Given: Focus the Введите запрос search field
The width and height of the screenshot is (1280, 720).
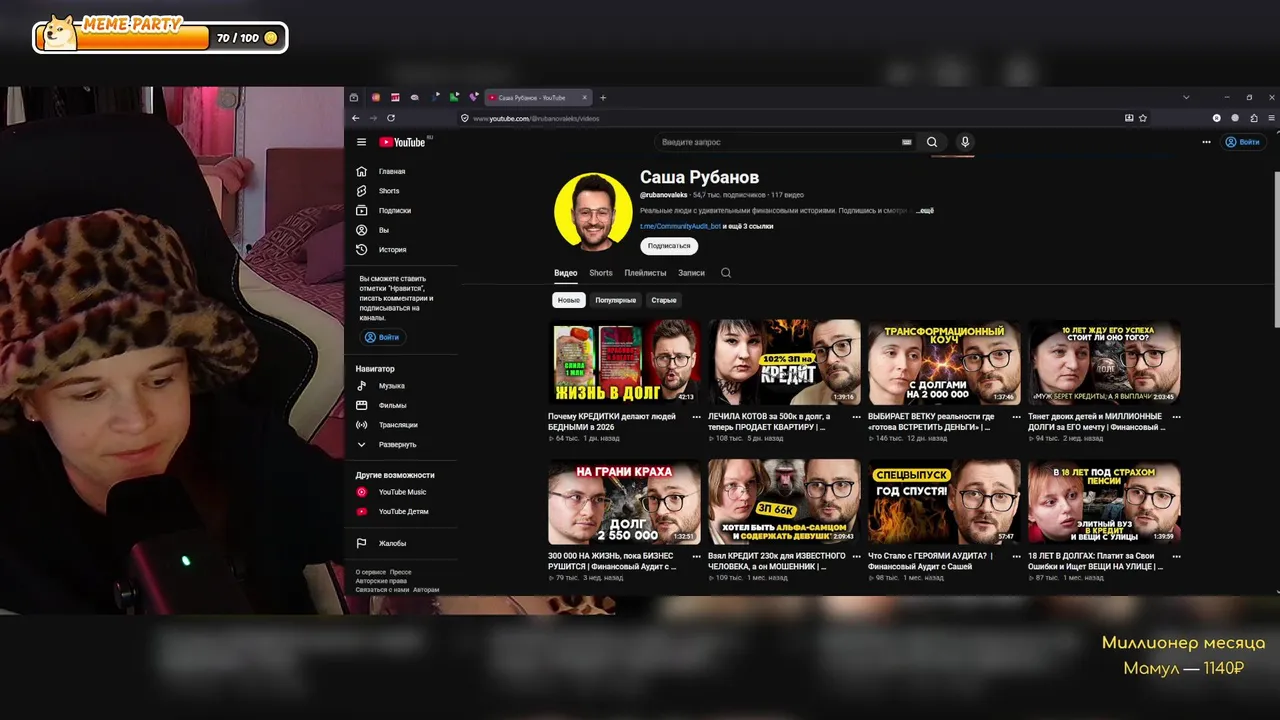Looking at the screenshot, I should coord(778,142).
